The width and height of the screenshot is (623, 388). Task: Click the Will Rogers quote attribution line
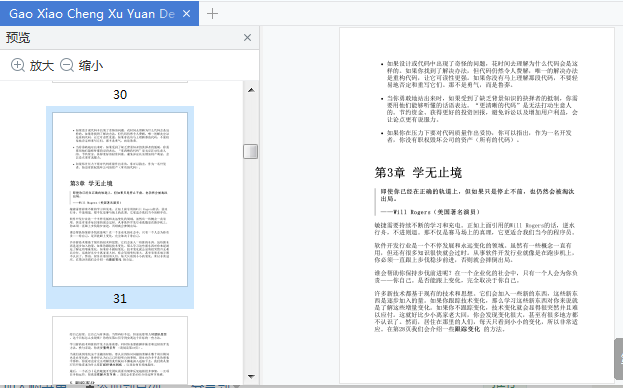pos(430,212)
